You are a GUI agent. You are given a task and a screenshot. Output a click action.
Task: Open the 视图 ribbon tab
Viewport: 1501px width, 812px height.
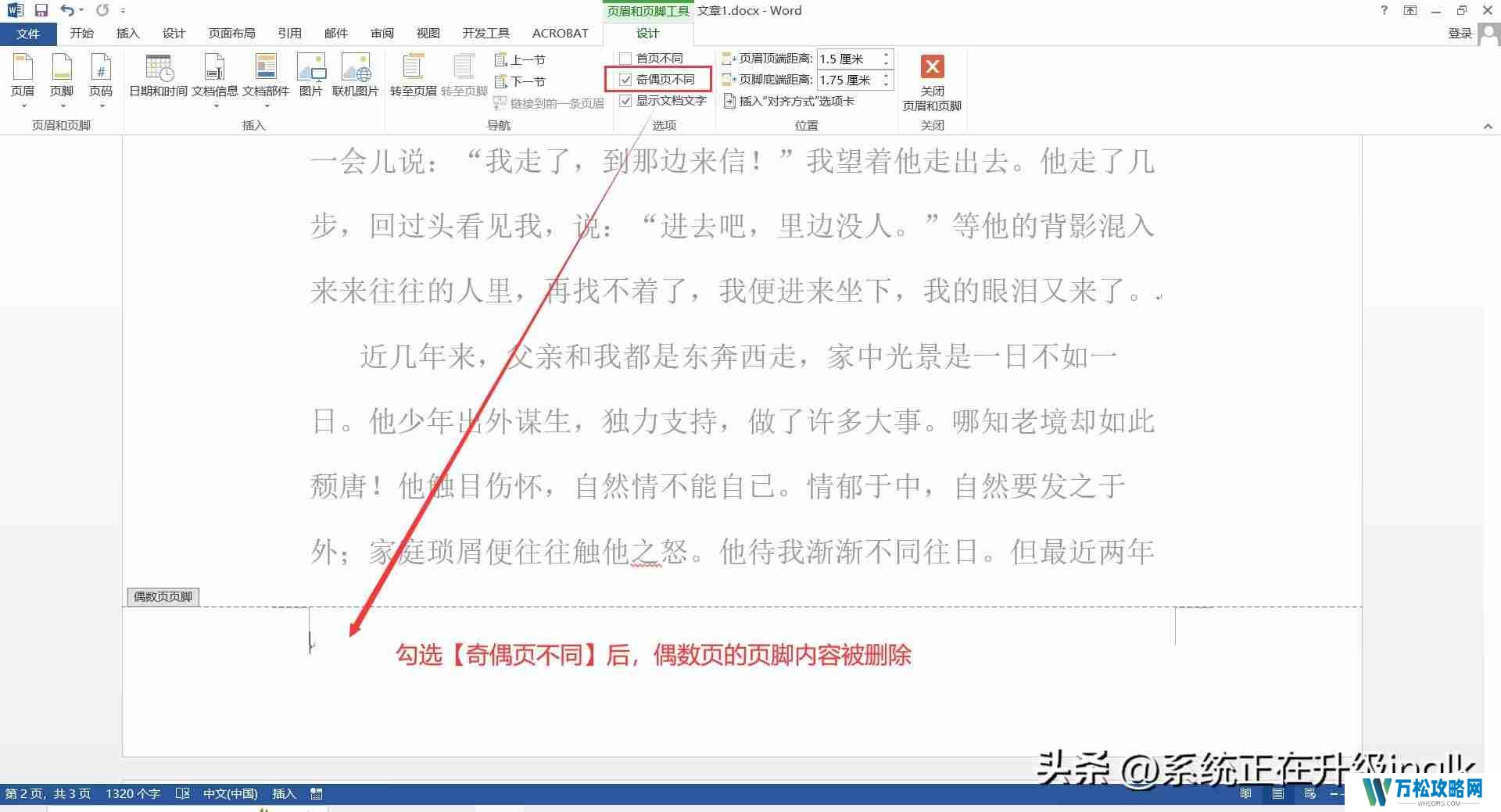tap(427, 33)
